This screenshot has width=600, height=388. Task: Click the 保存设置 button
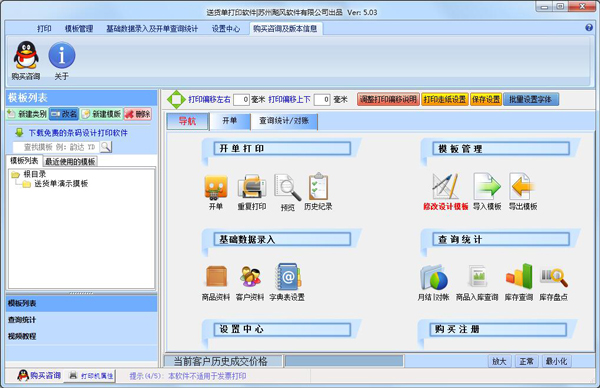click(x=486, y=99)
